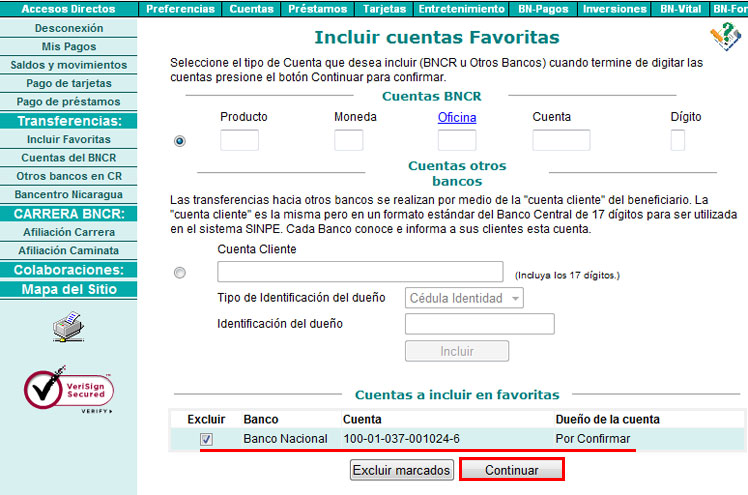Click the Transferencias section header
Viewport: 748px width, 495px height.
tap(69, 121)
